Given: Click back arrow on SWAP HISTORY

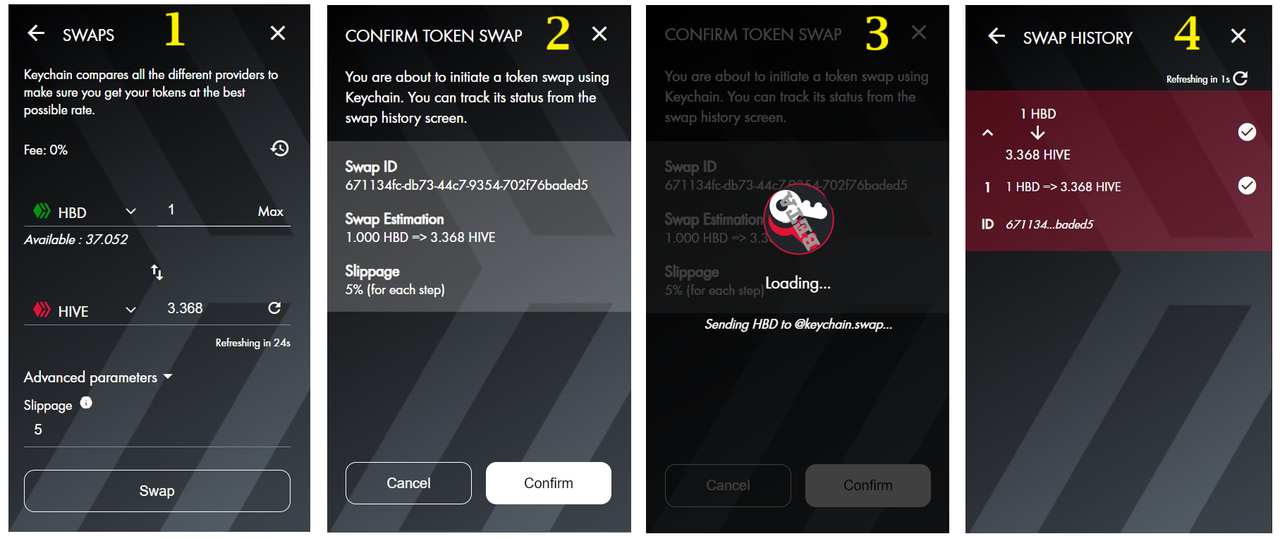Looking at the screenshot, I should pos(996,36).
